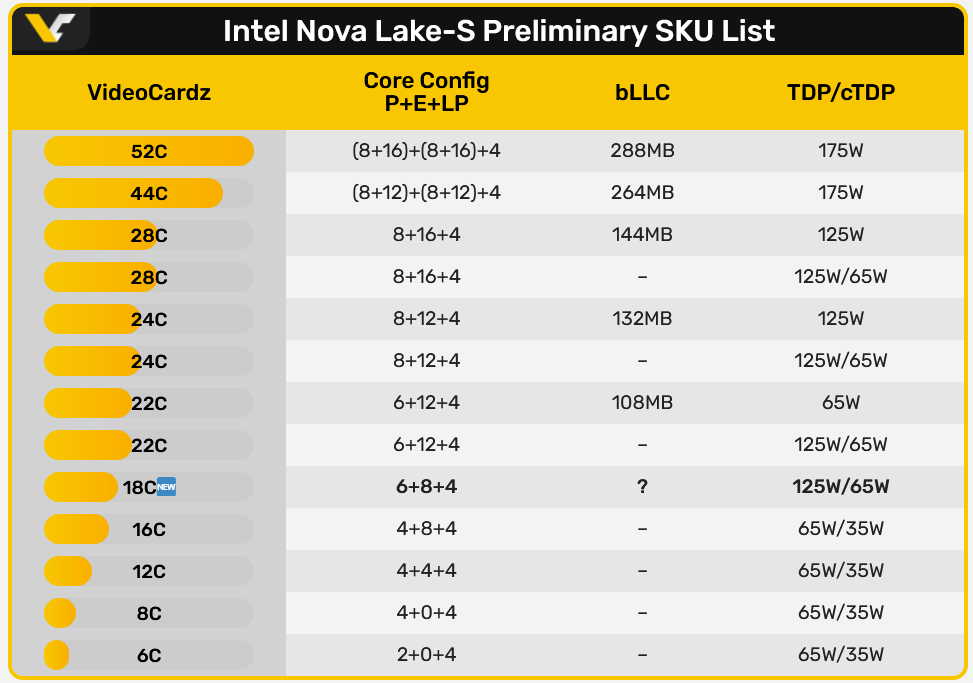The width and height of the screenshot is (973, 683).
Task: Click the 2+0+4 core config cell
Action: [x=426, y=654]
